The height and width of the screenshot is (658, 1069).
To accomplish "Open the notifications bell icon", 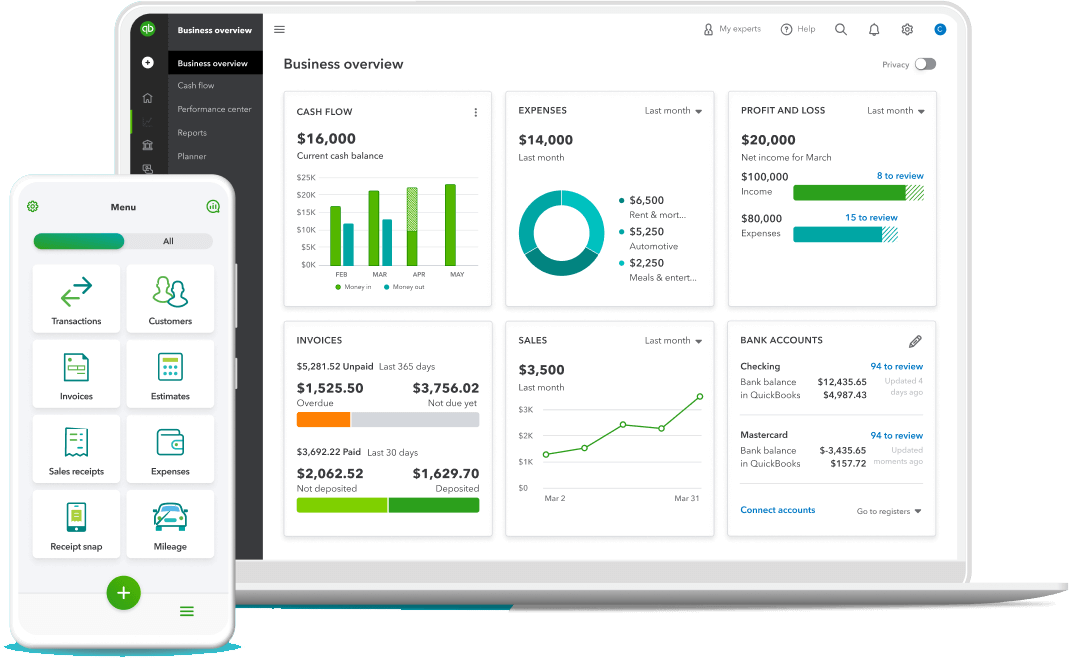I will [874, 29].
